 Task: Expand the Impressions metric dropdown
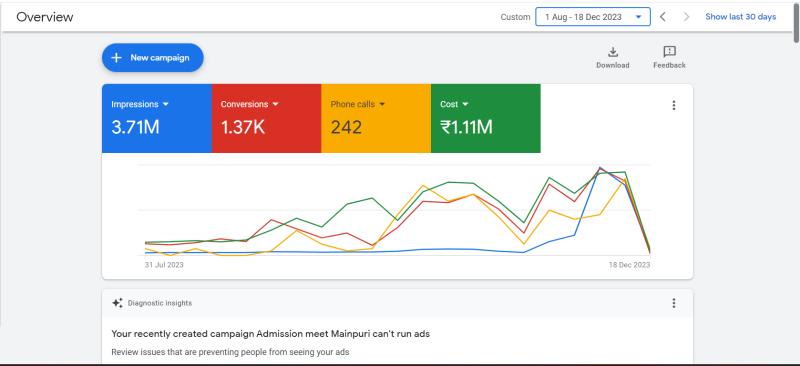[x=165, y=104]
